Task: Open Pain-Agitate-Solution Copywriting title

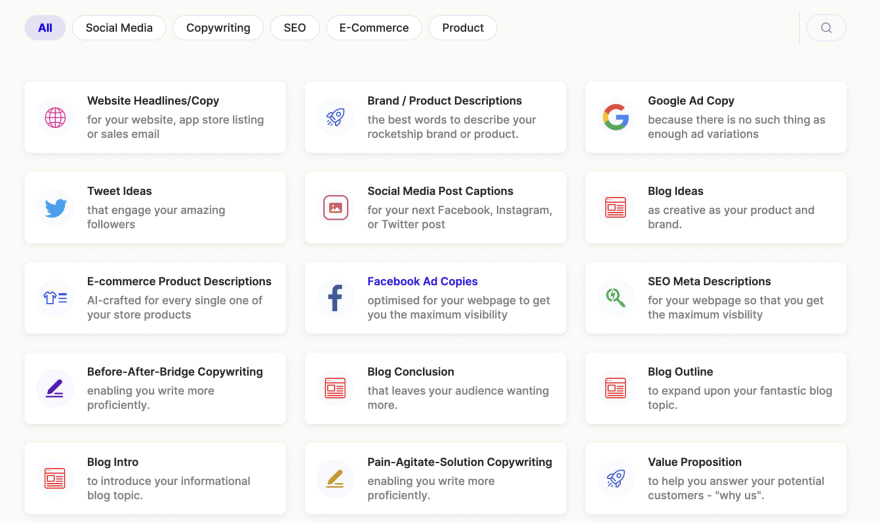Action: point(460,462)
